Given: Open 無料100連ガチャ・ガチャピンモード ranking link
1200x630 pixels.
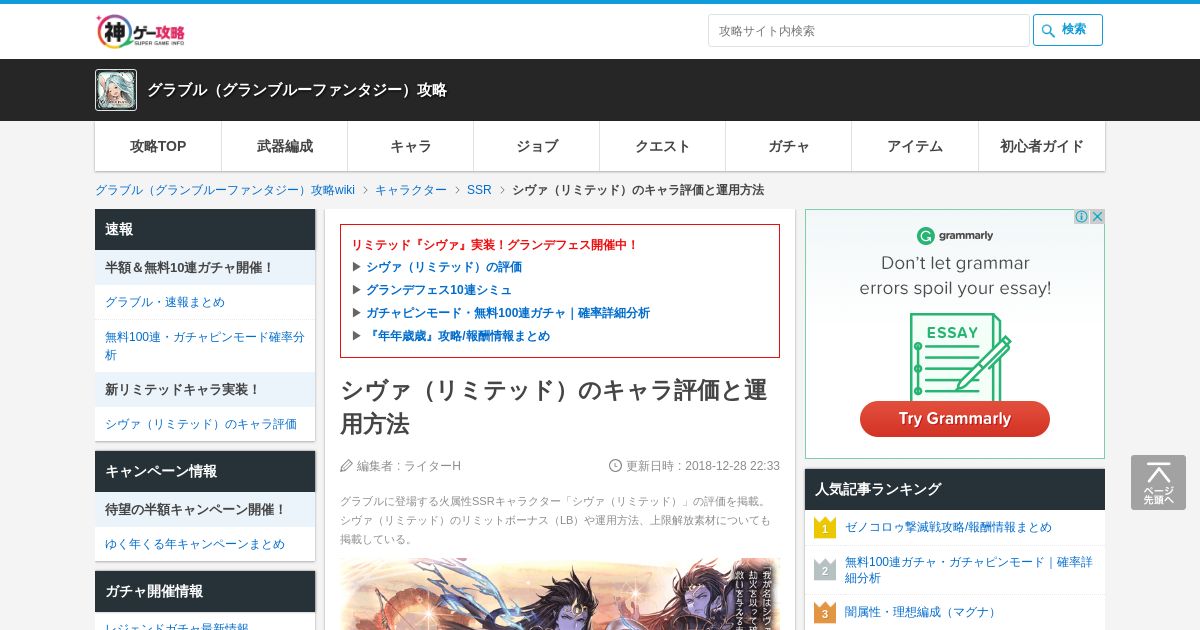Looking at the screenshot, I should [968, 570].
